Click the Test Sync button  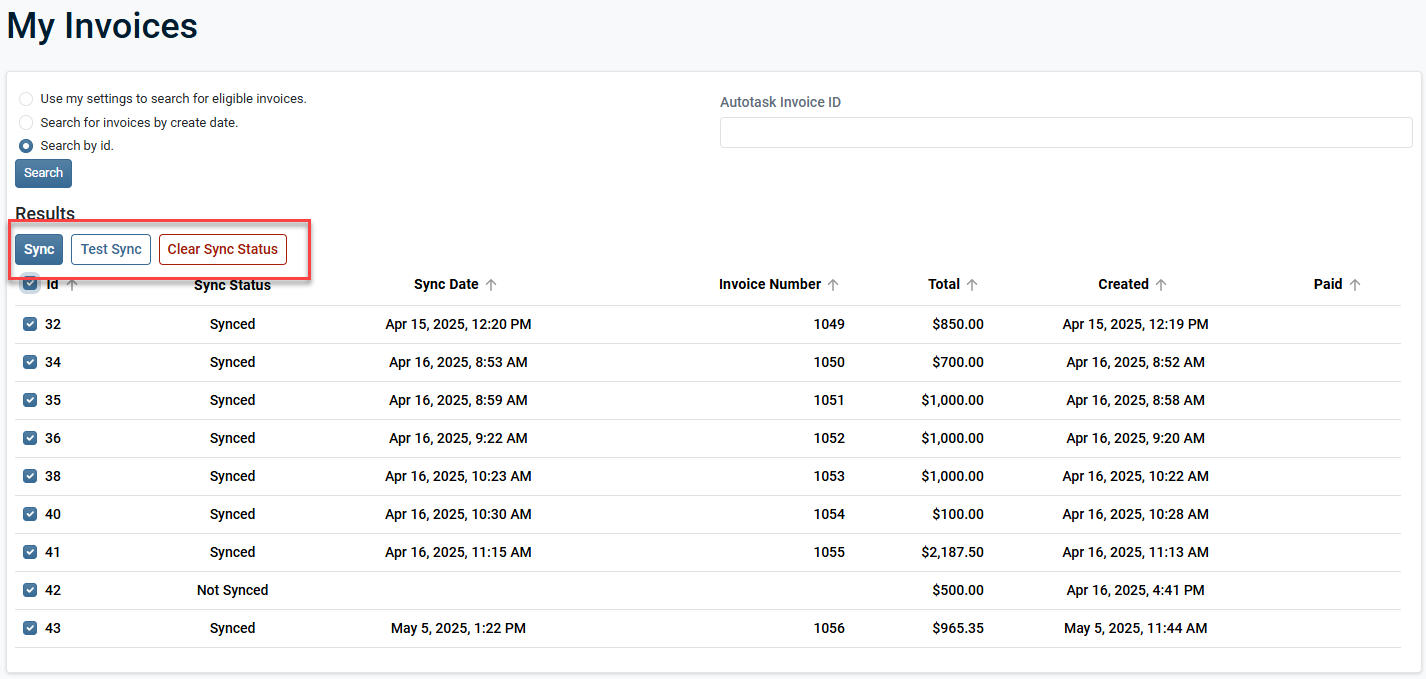pos(111,249)
